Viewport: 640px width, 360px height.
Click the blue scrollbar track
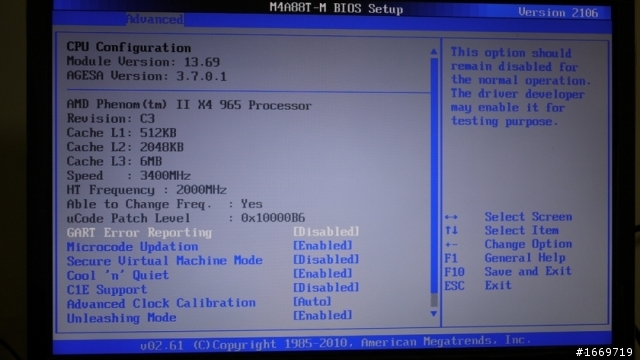[x=434, y=176]
